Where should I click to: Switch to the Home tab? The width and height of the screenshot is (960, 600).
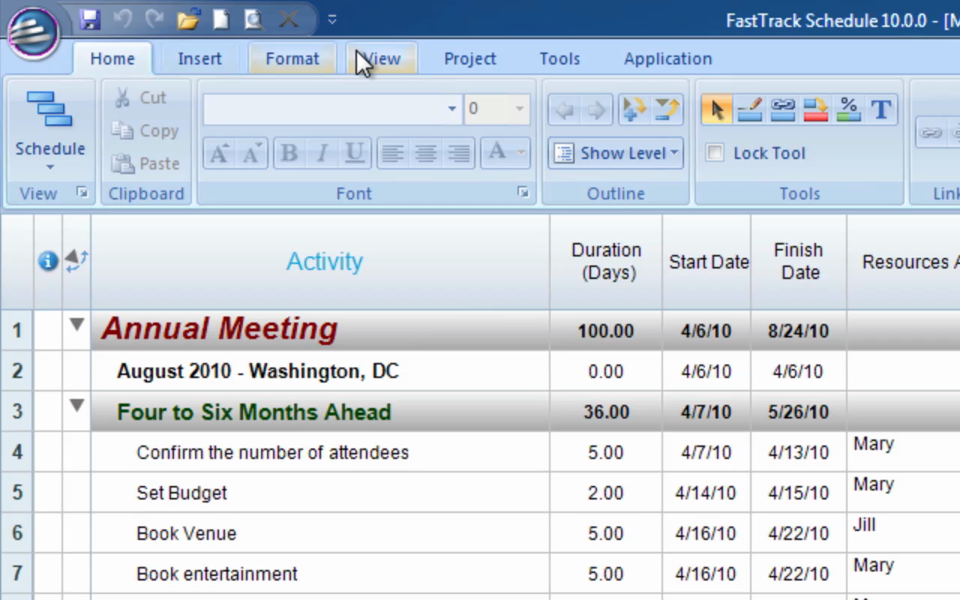point(113,59)
